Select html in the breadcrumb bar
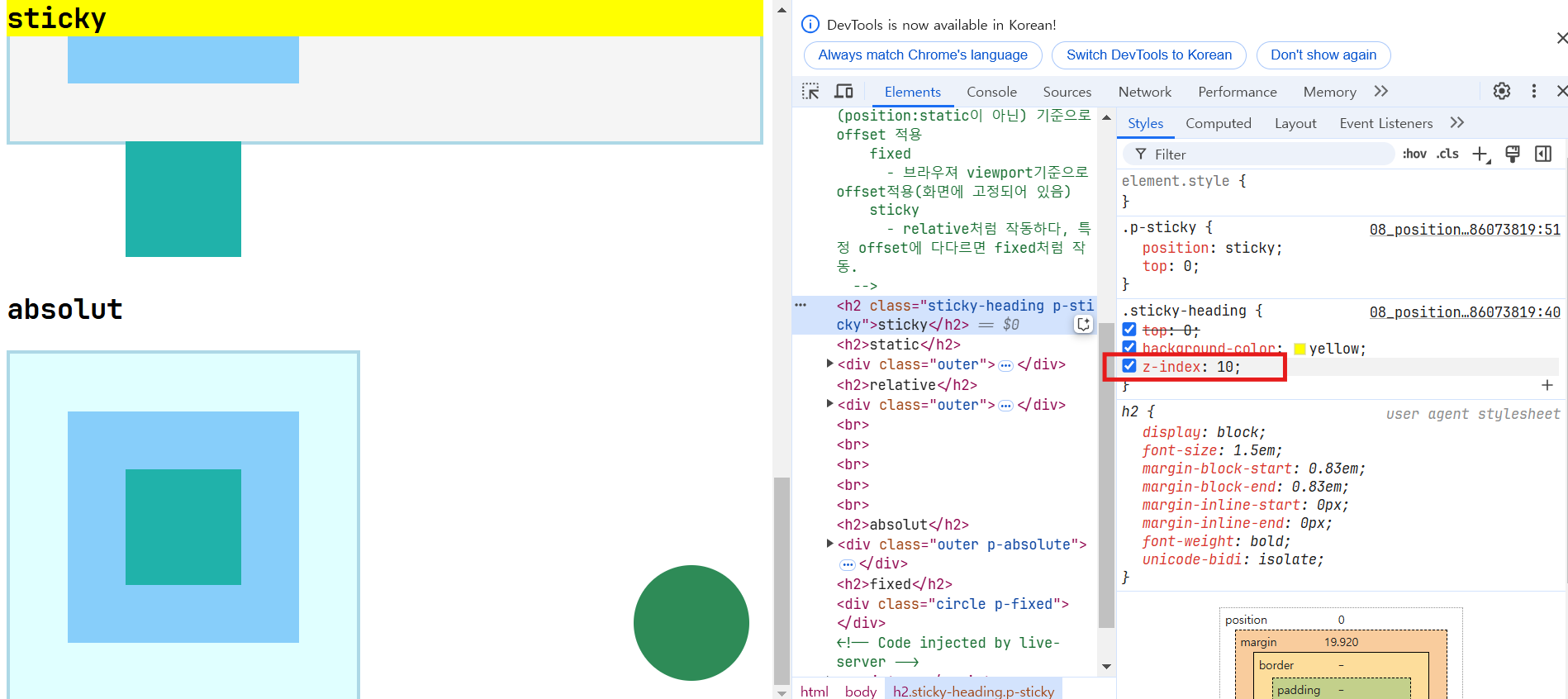 pos(814,691)
